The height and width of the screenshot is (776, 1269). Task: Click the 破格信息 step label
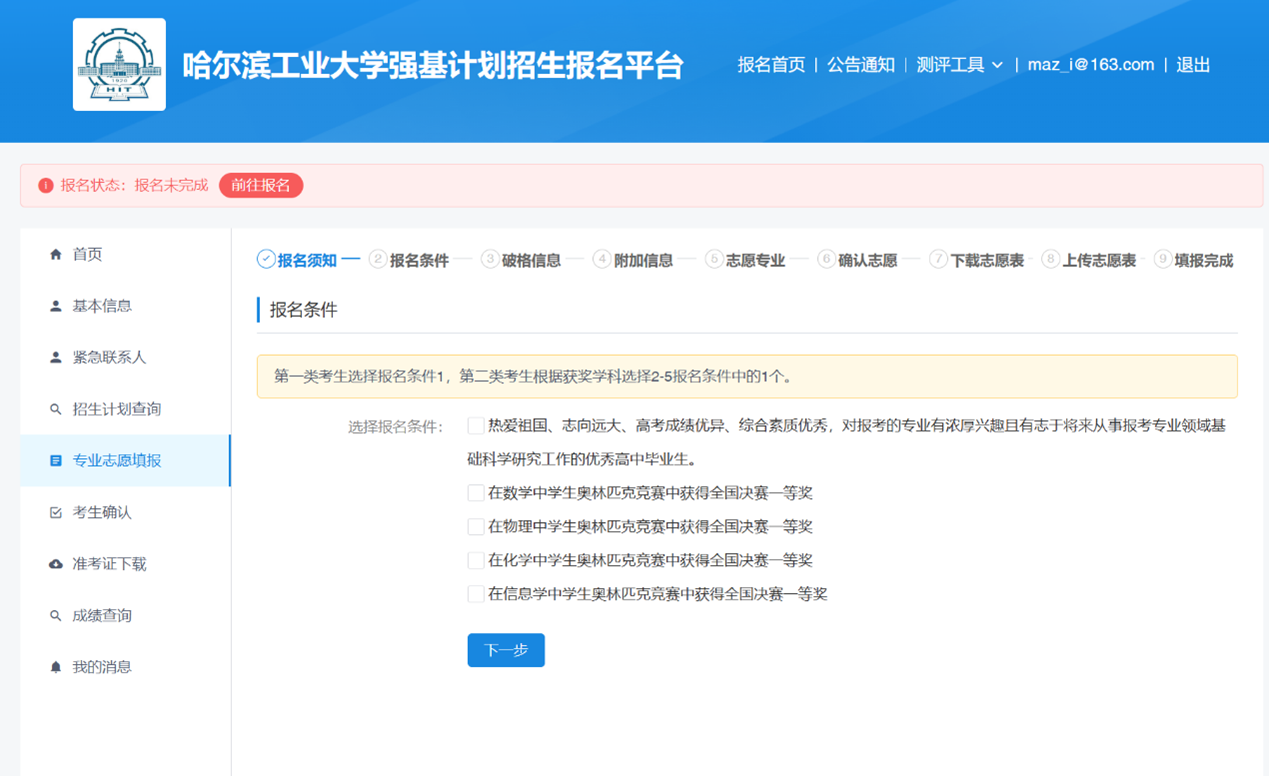click(x=531, y=260)
